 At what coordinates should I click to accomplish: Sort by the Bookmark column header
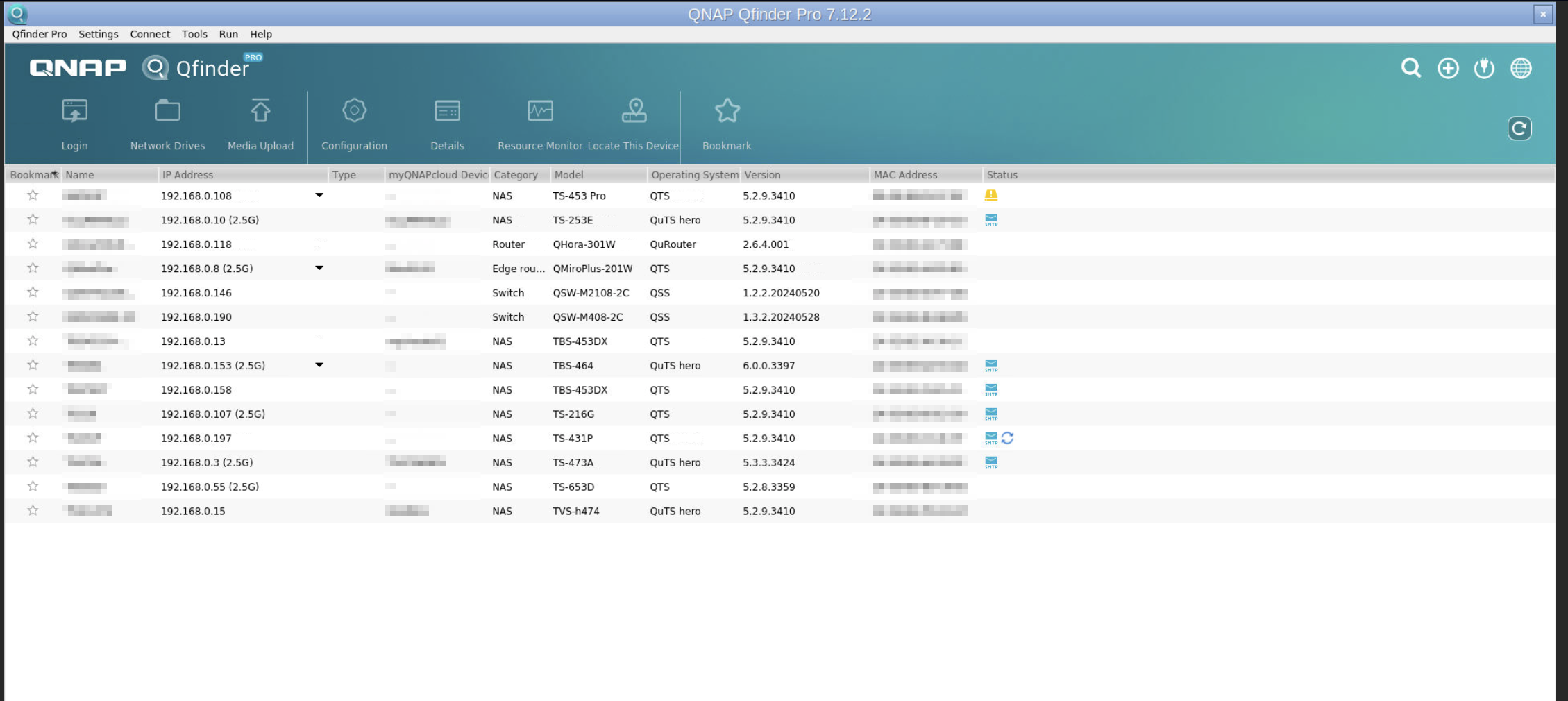33,175
